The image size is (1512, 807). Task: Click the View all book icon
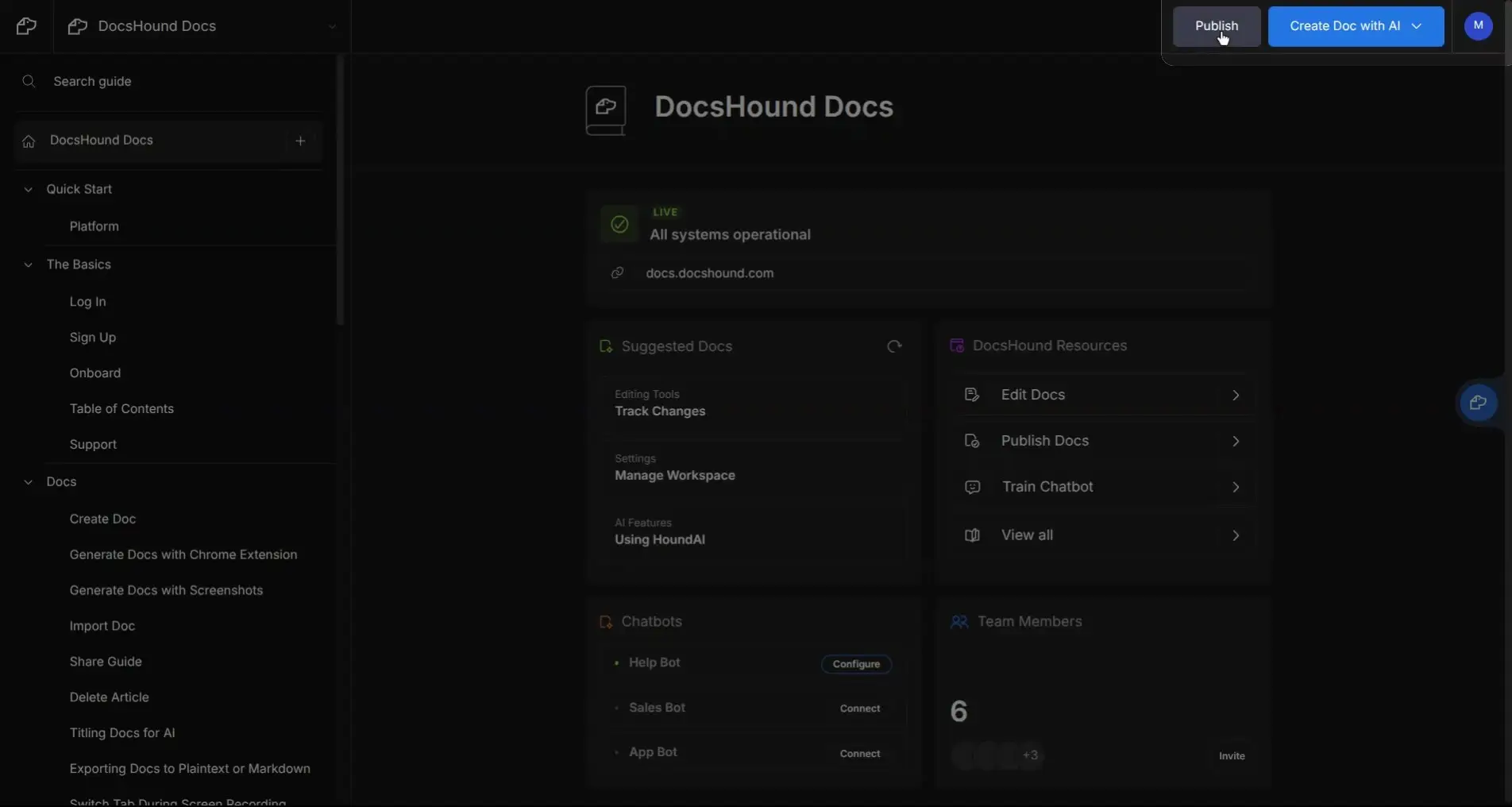click(x=971, y=535)
